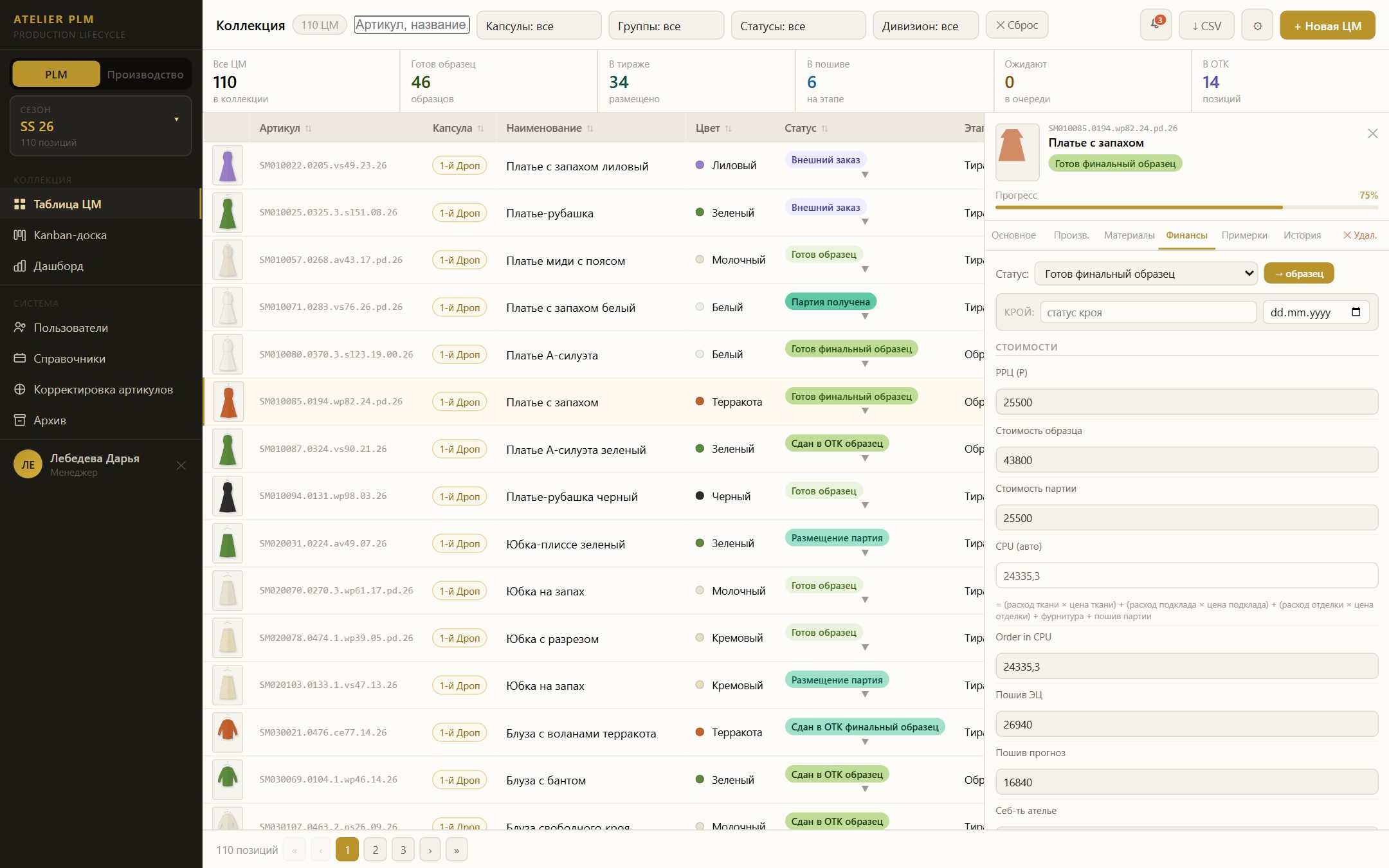The width and height of the screenshot is (1389, 868).
Task: Switch to История tab
Action: click(x=1302, y=235)
